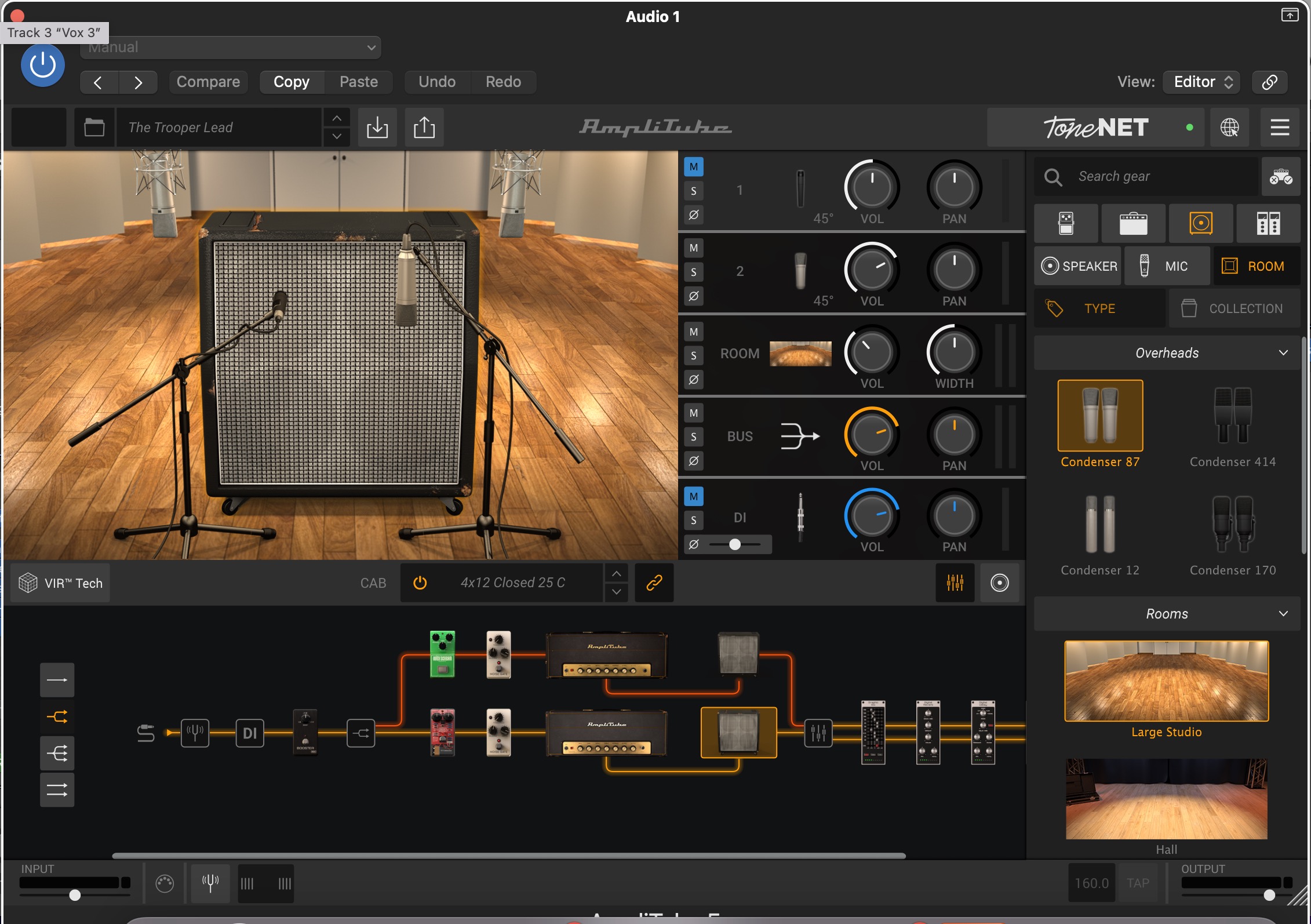Open the View Editor dropdown
The image size is (1311, 924).
1201,82
